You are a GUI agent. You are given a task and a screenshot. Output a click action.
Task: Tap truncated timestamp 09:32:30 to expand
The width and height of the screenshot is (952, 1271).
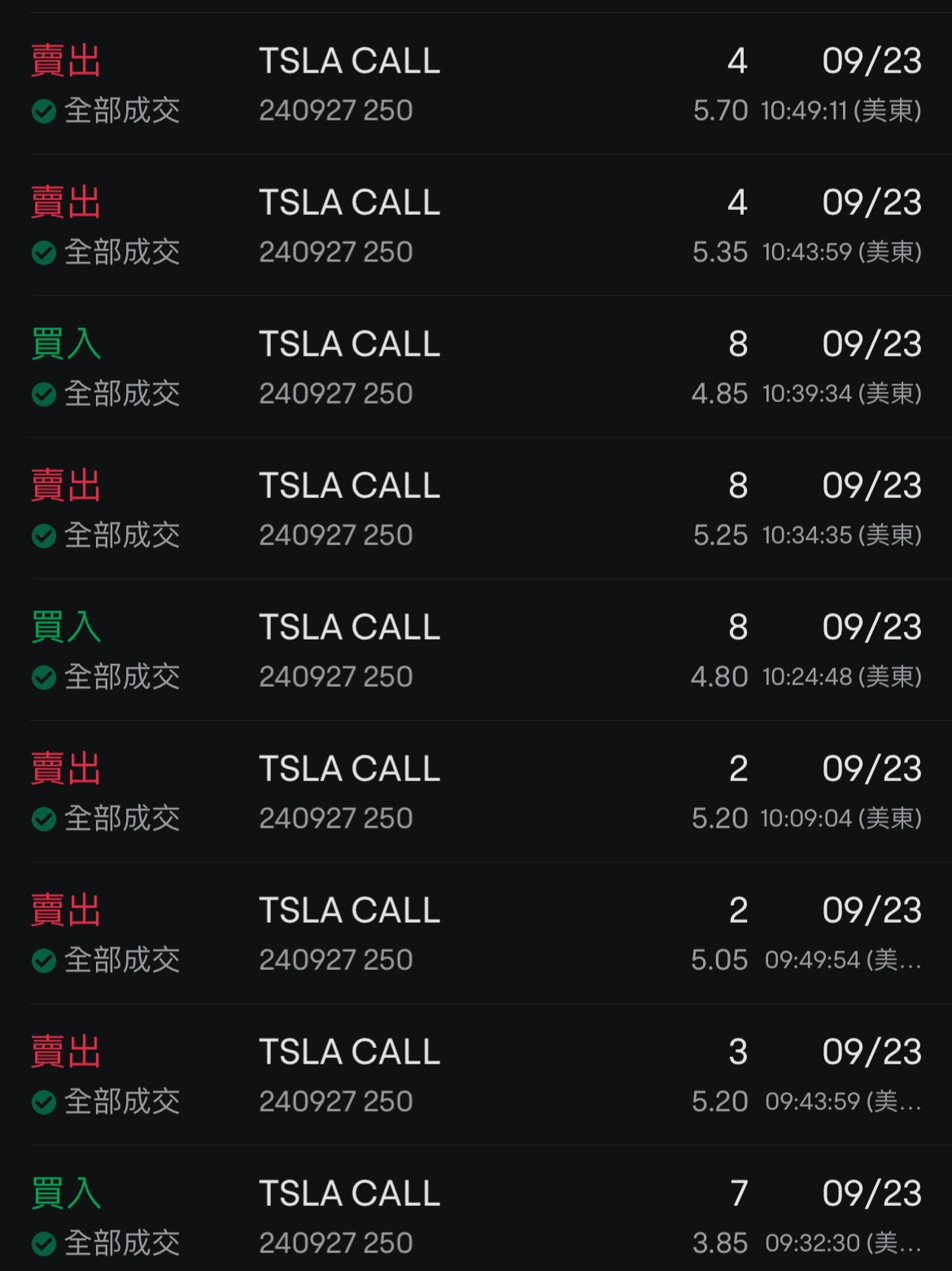click(x=842, y=1243)
